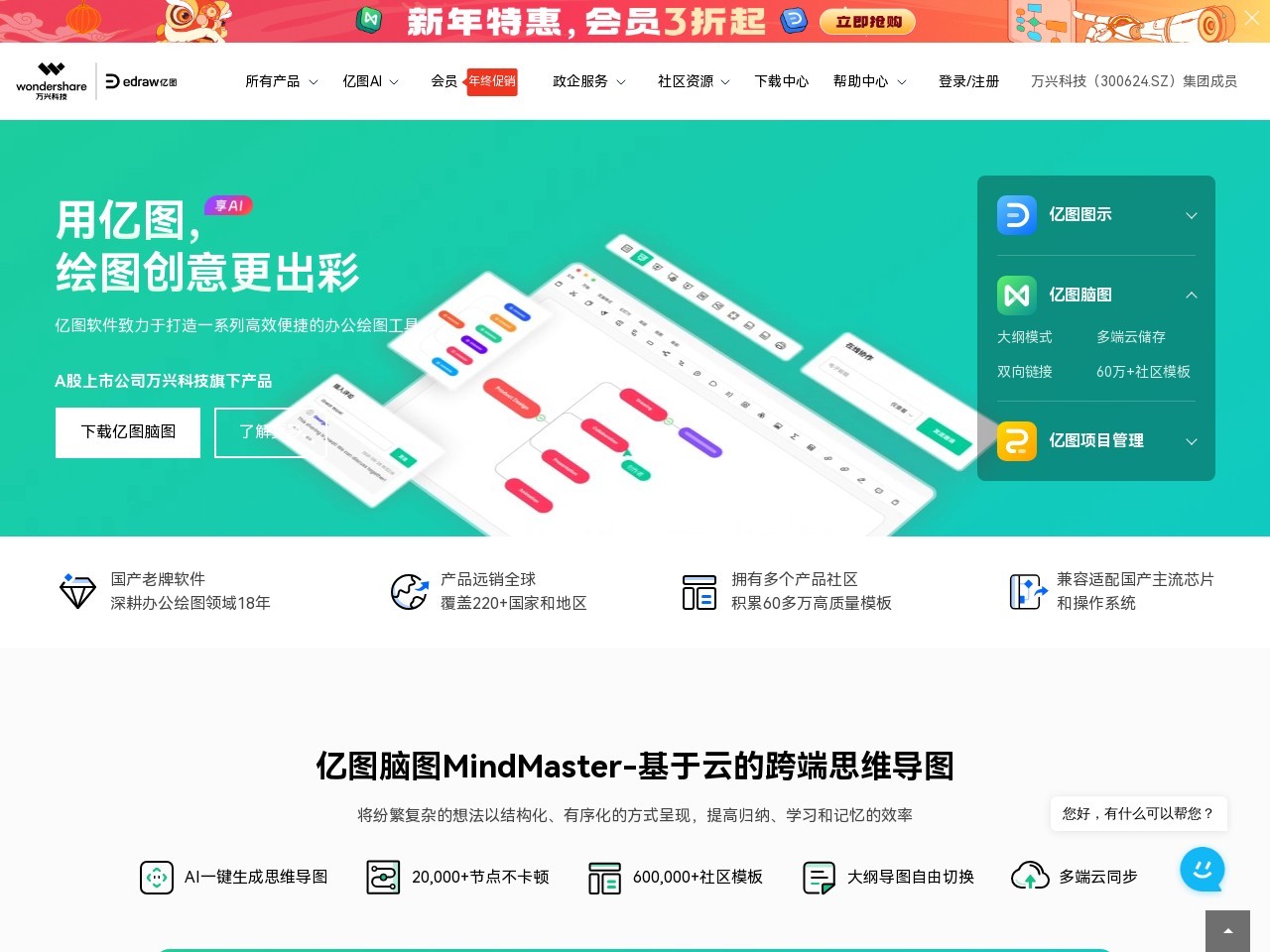Expand the 亿图图示 section
Image resolution: width=1270 pixels, height=952 pixels.
click(x=1191, y=214)
